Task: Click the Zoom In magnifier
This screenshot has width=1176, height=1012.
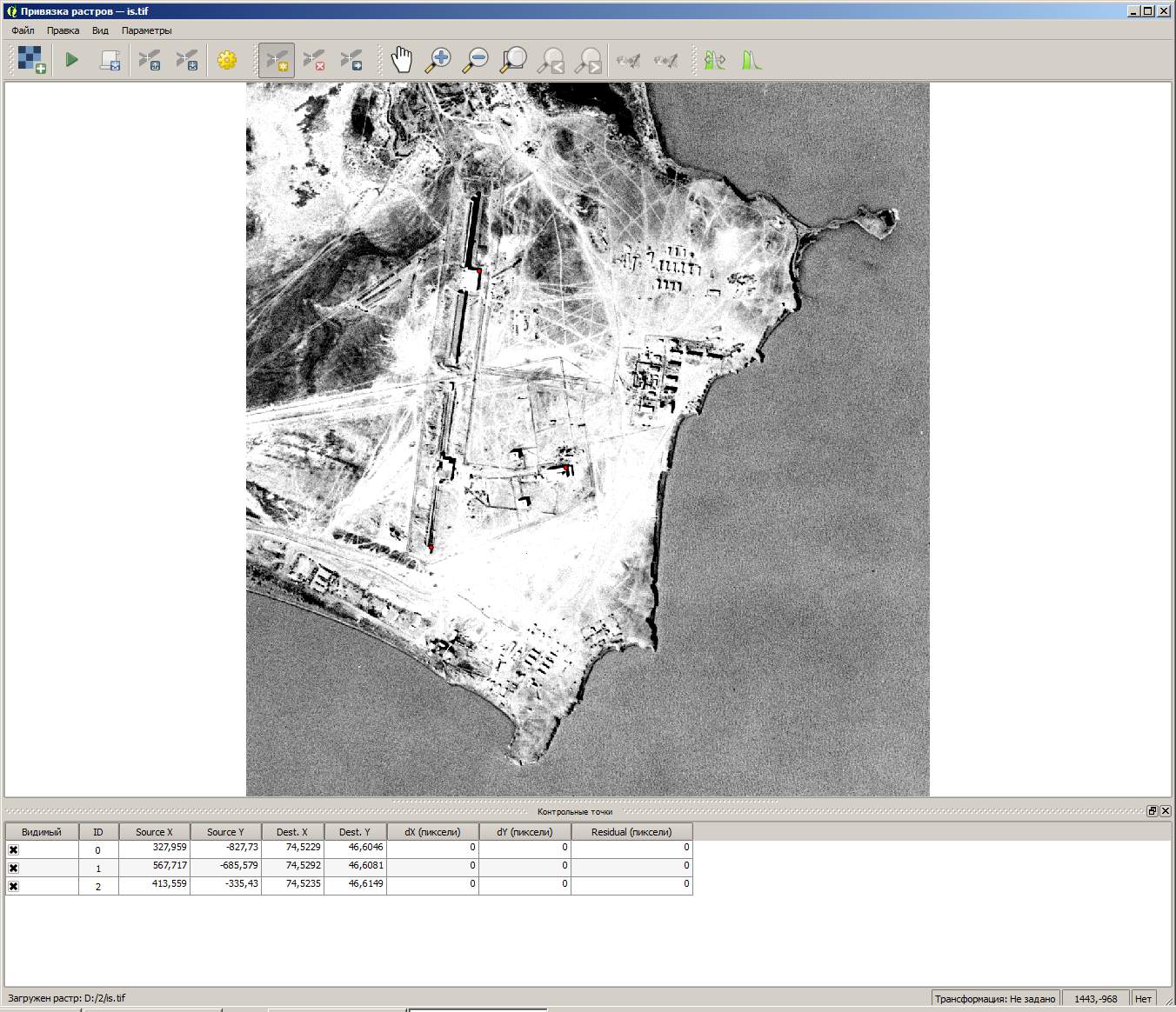Action: point(438,60)
